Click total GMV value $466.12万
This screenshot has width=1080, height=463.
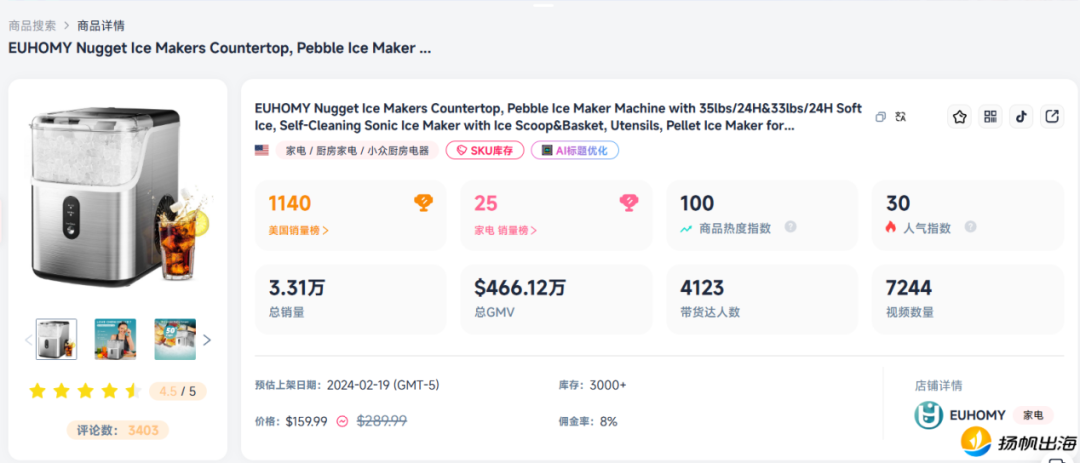click(520, 287)
